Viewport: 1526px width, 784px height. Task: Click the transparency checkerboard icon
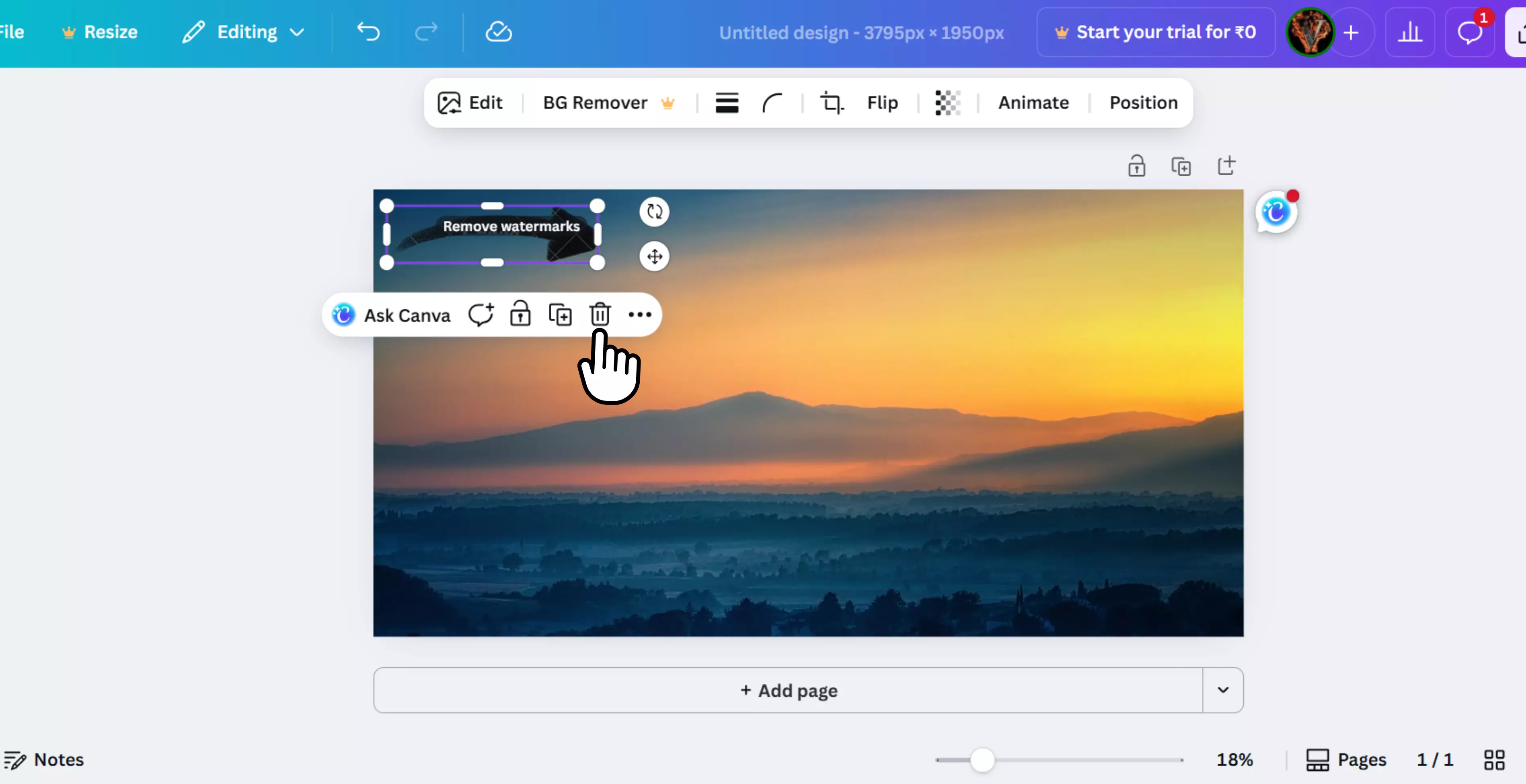coord(947,103)
